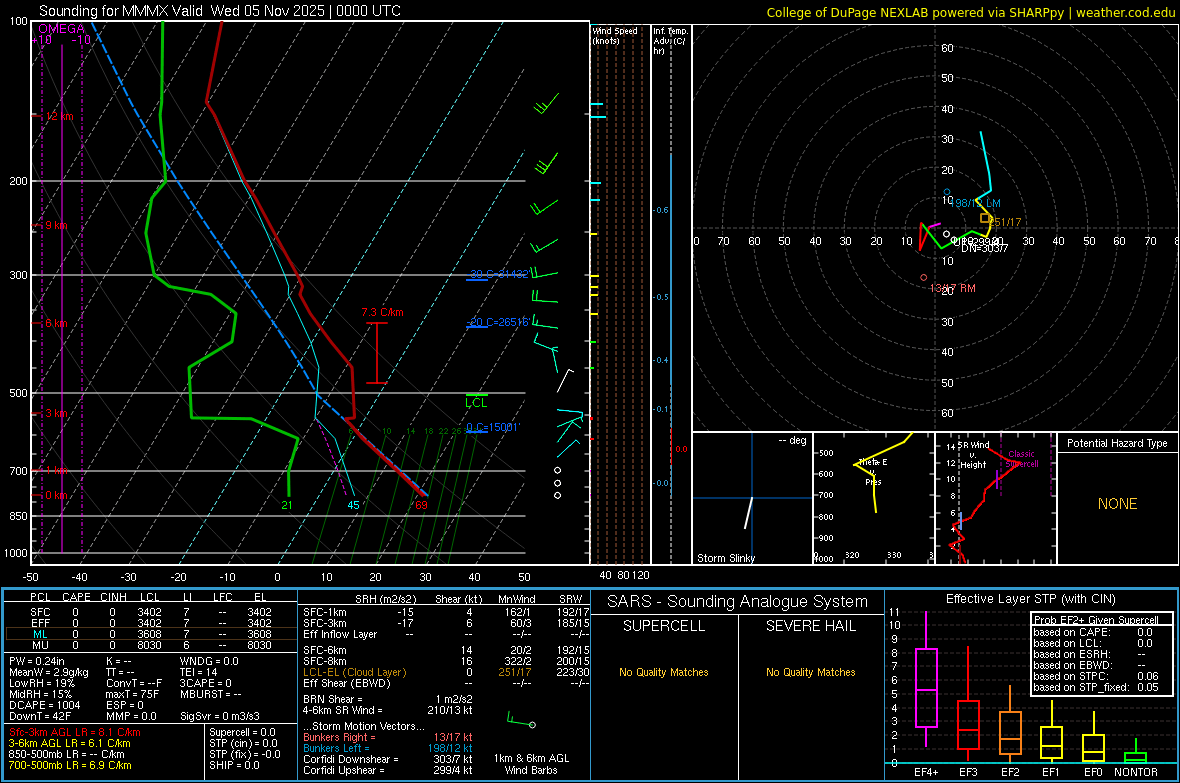Image resolution: width=1180 pixels, height=783 pixels.
Task: Click the EF1 axis label
Action: [x=1051, y=772]
